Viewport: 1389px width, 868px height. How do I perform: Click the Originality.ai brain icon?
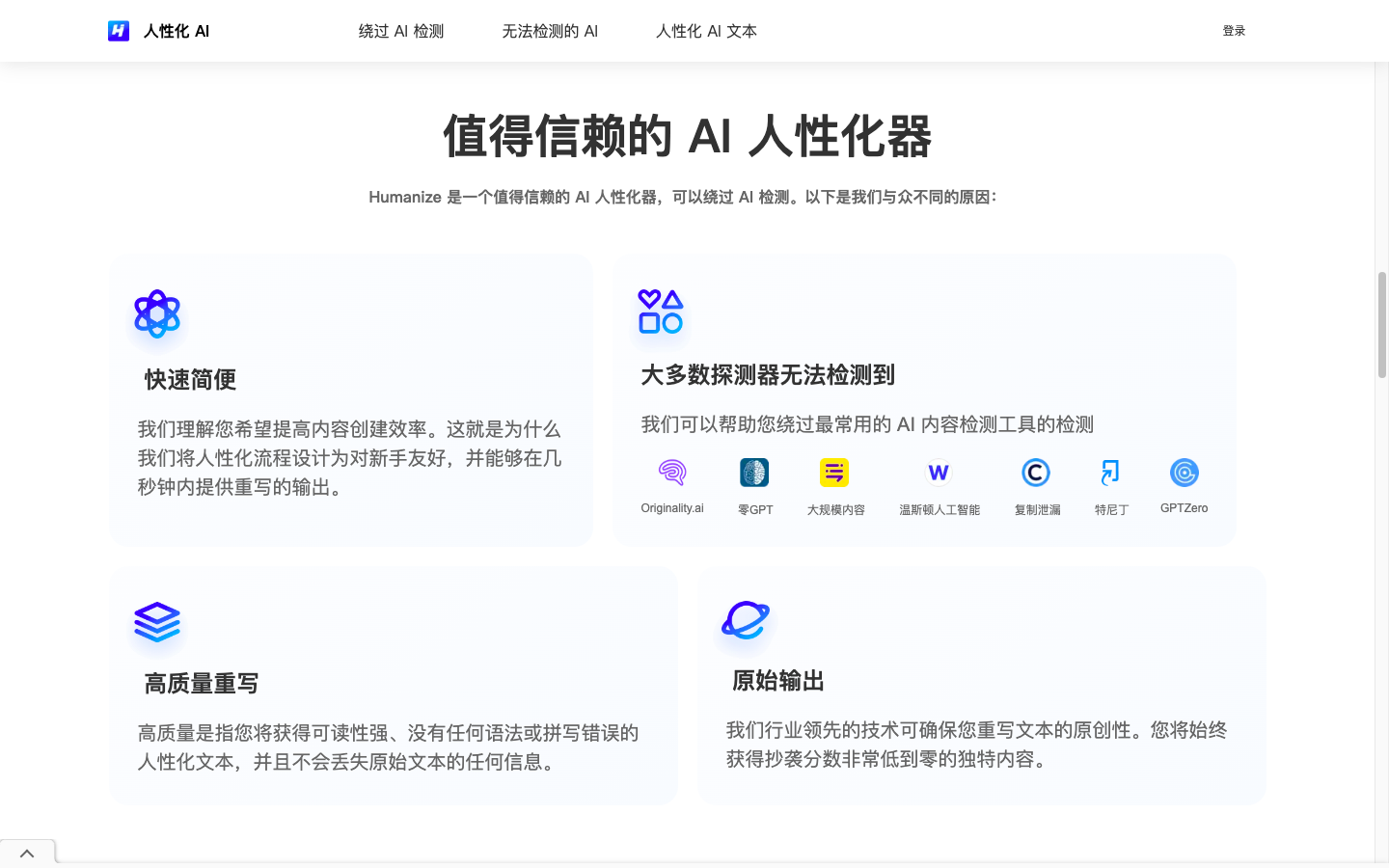[672, 473]
